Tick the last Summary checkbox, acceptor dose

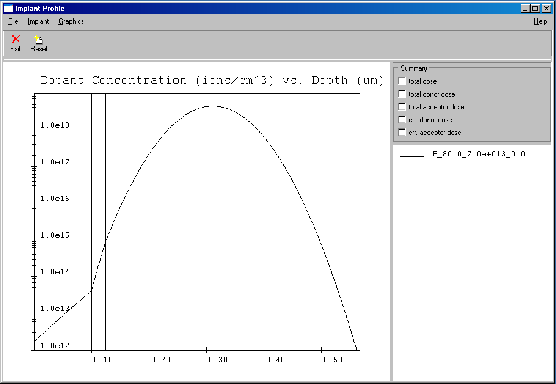(402, 132)
